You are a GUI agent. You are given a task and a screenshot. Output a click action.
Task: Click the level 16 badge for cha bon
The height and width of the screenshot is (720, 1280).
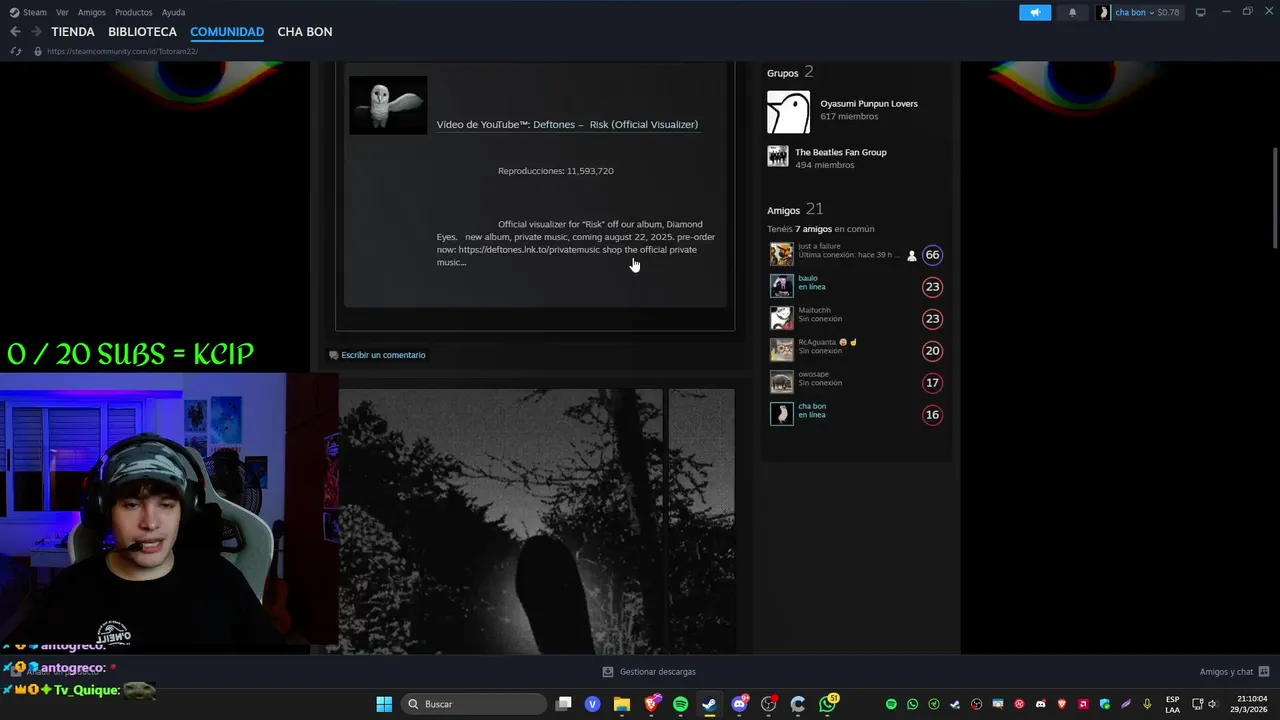(932, 415)
